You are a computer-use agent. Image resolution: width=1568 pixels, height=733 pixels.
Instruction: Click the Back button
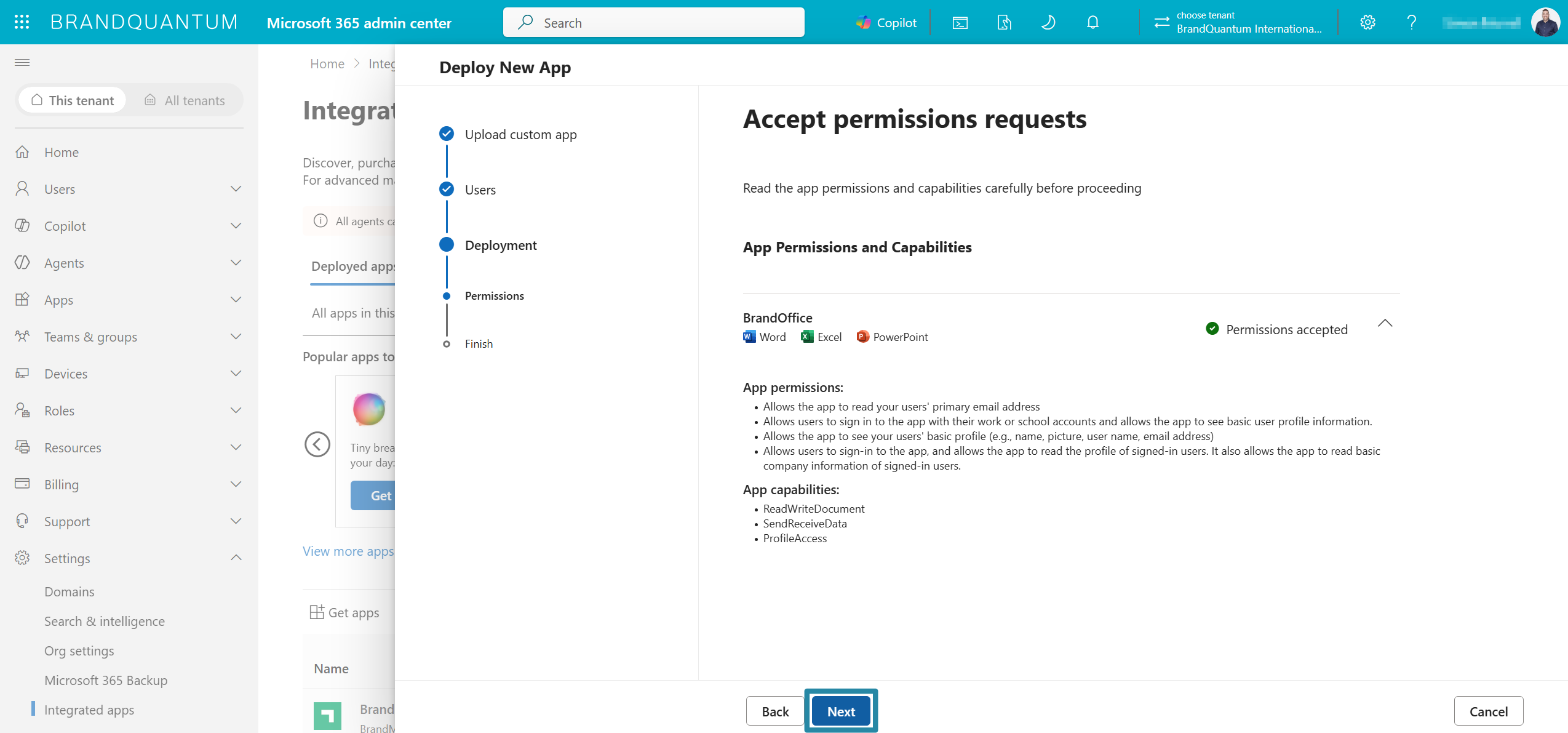tap(775, 711)
